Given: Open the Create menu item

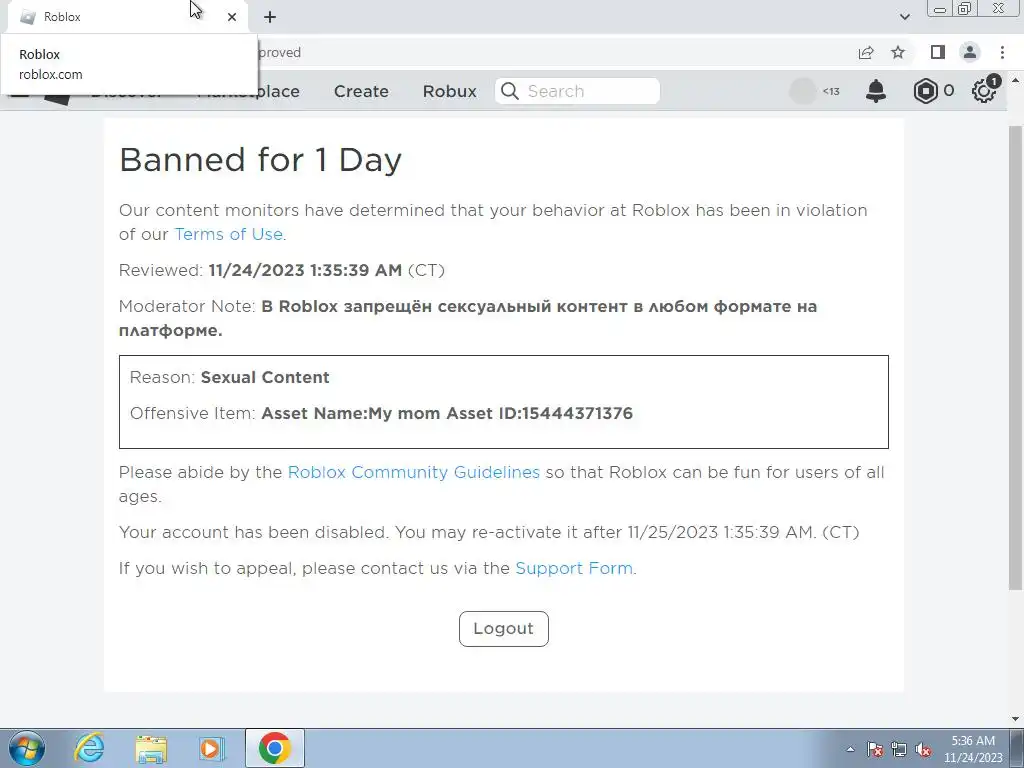Looking at the screenshot, I should tap(361, 91).
